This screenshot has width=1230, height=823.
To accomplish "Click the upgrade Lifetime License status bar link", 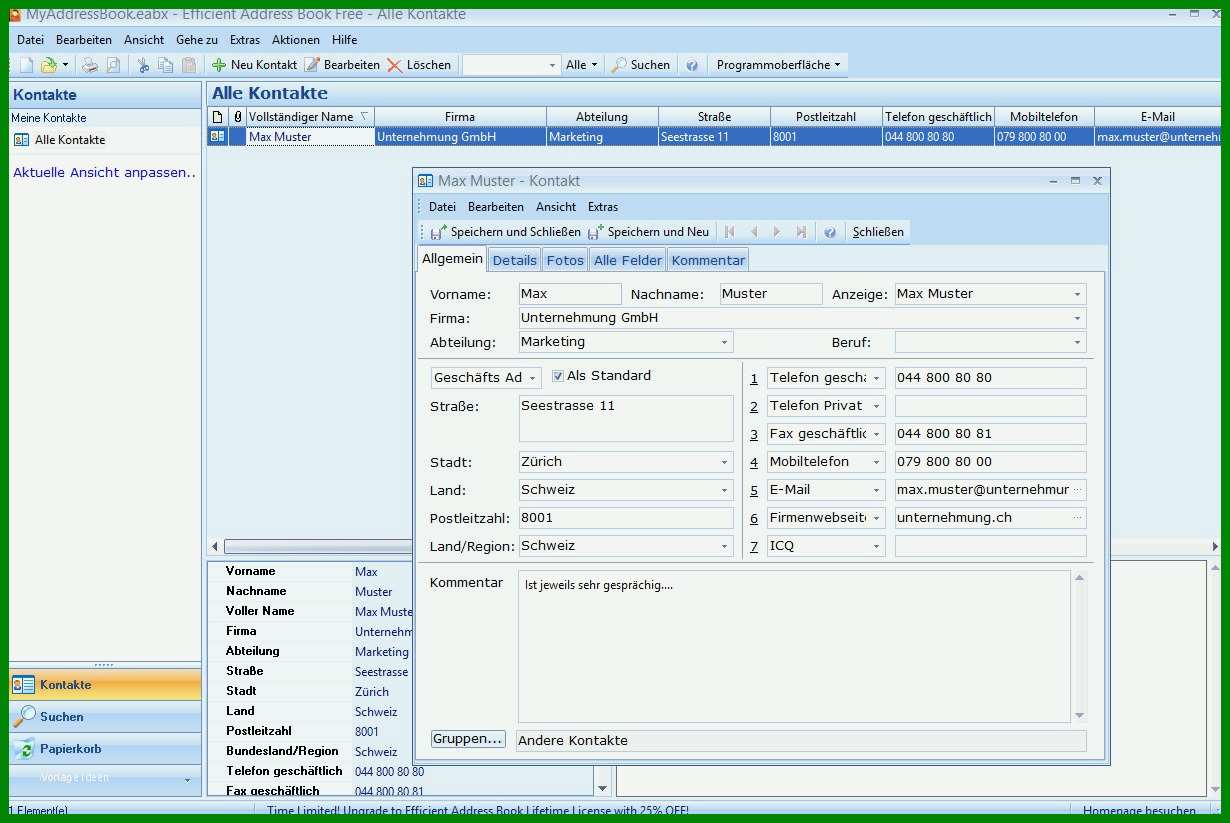I will click(x=478, y=811).
